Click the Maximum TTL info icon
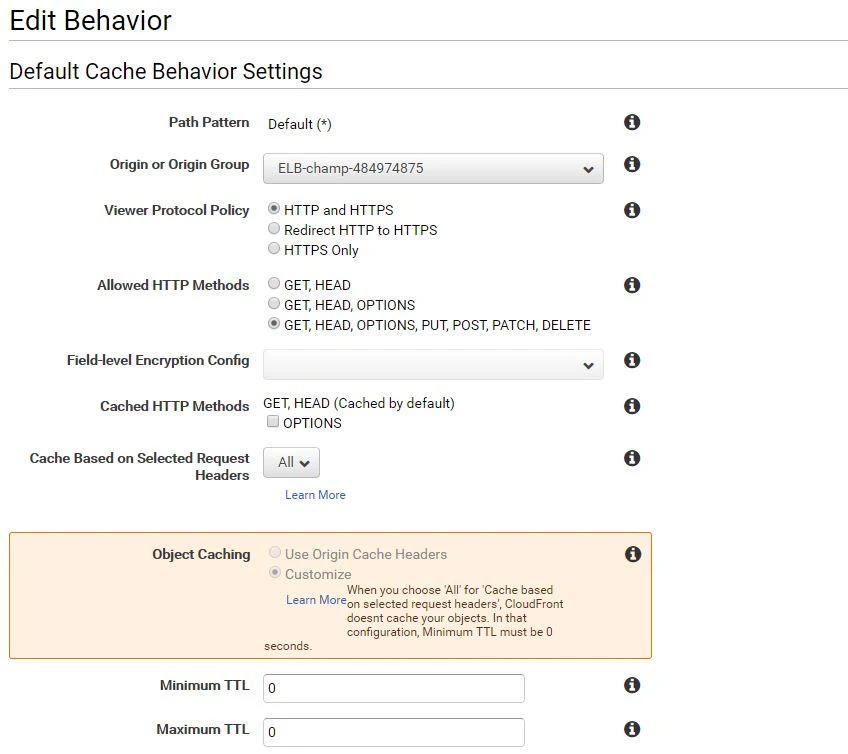This screenshot has height=754, width=848. [x=632, y=729]
